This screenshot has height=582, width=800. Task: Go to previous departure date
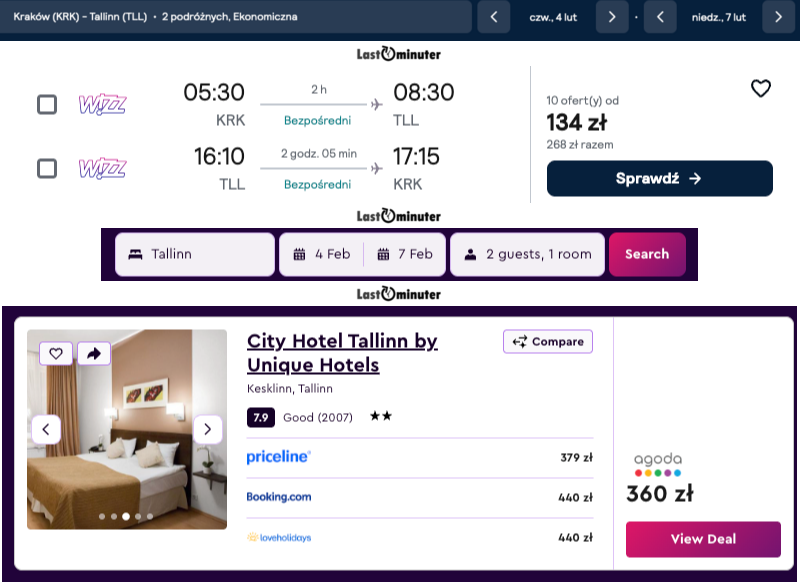coord(493,17)
